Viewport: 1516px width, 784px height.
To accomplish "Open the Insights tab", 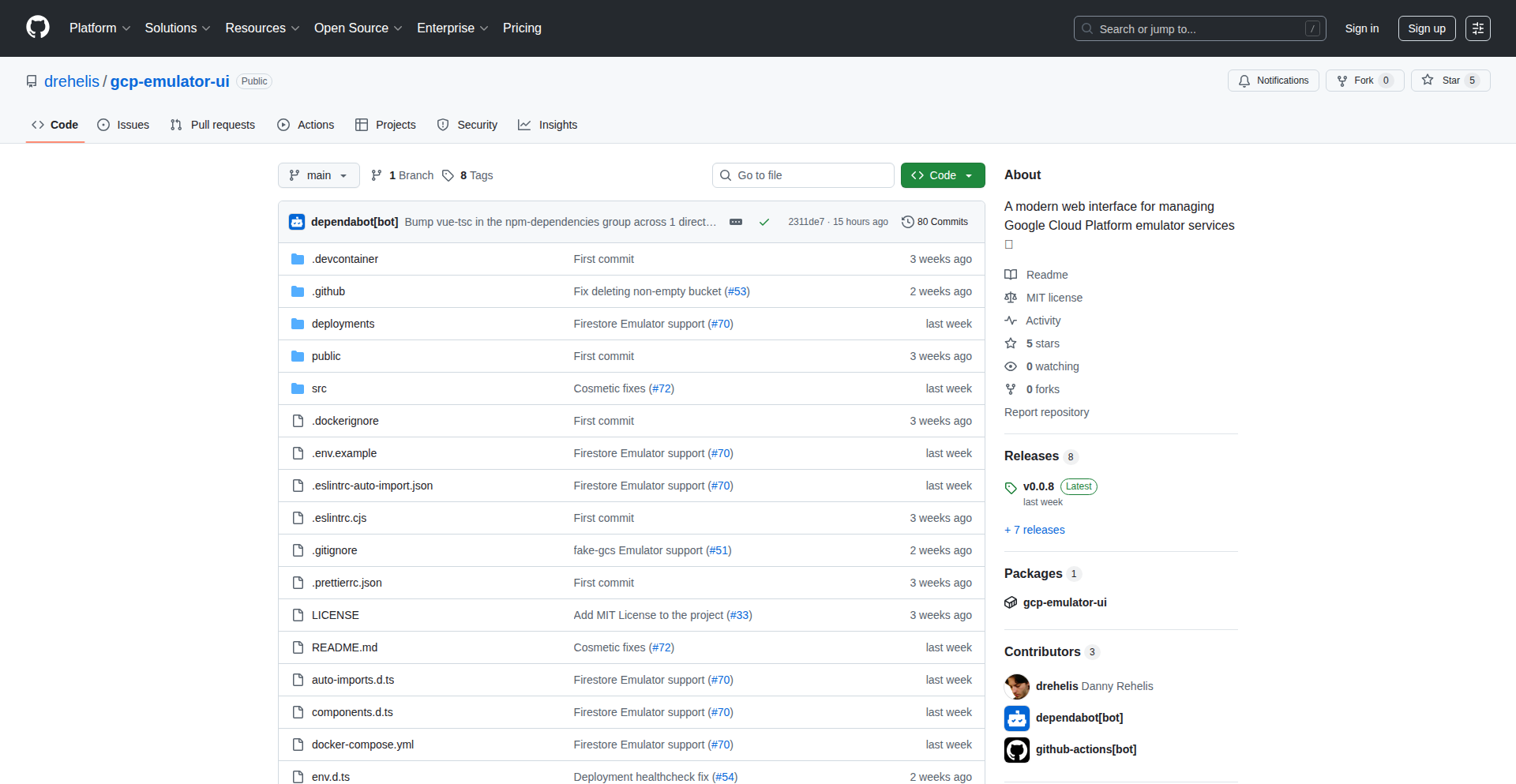I will [548, 125].
